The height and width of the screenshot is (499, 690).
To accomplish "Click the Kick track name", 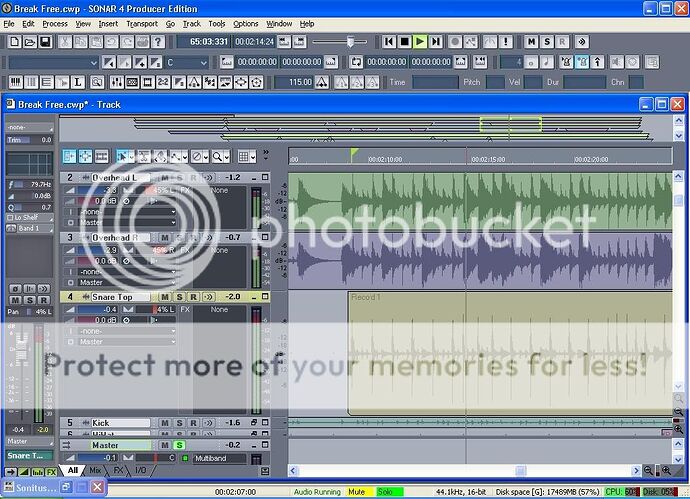I will (x=120, y=423).
